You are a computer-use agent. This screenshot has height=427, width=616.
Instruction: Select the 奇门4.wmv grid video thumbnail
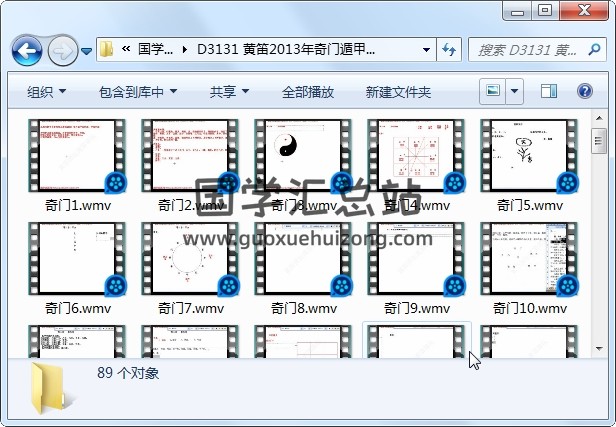click(x=416, y=156)
